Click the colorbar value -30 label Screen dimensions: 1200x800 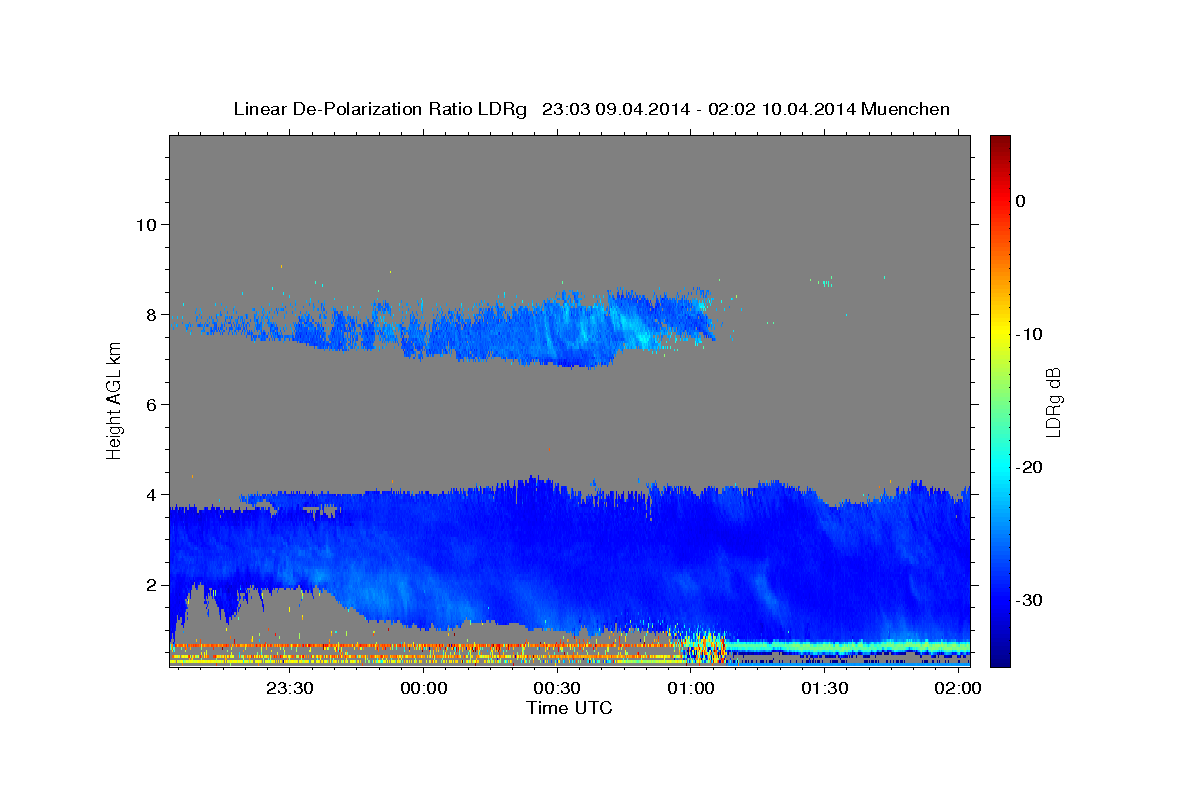click(1028, 600)
